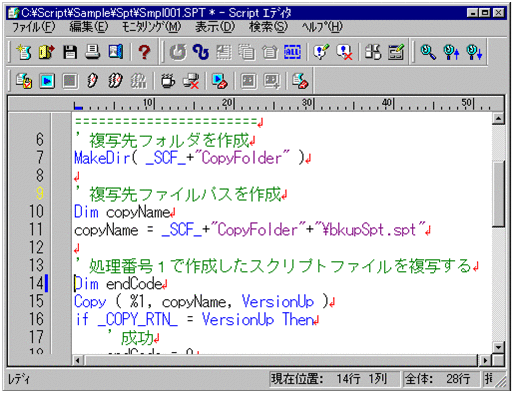Open the モニタリング(M) menu
The height and width of the screenshot is (395, 515).
pyautogui.click(x=151, y=27)
